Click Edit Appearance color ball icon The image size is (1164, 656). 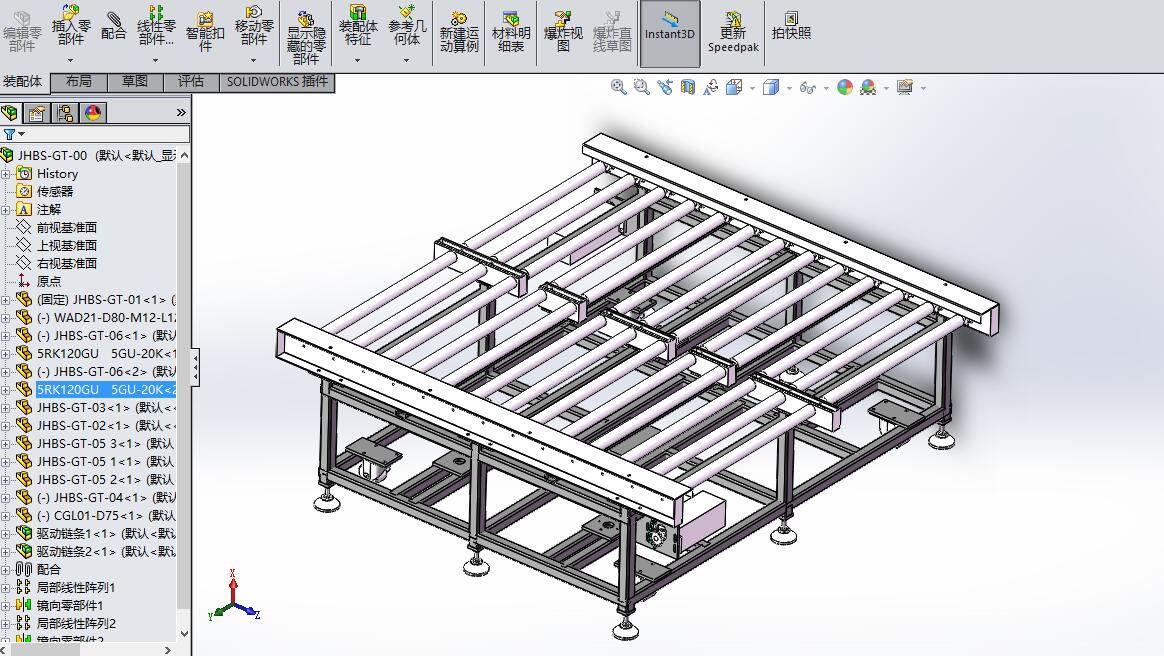click(x=845, y=87)
